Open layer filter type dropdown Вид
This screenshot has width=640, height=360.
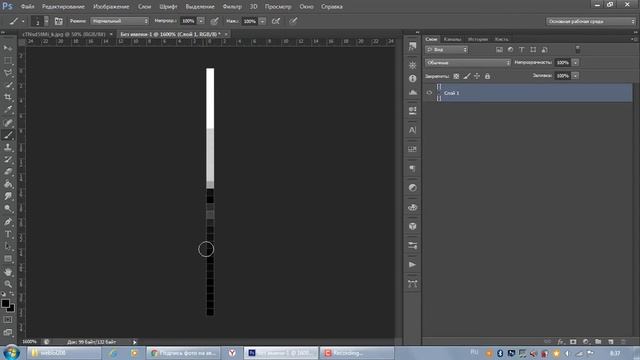(x=447, y=49)
